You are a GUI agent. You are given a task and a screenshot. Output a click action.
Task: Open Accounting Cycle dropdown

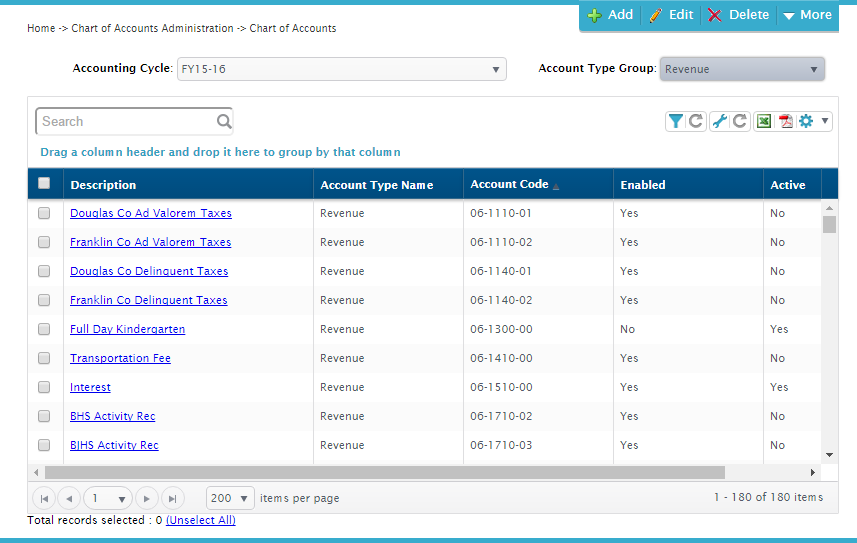click(x=342, y=69)
